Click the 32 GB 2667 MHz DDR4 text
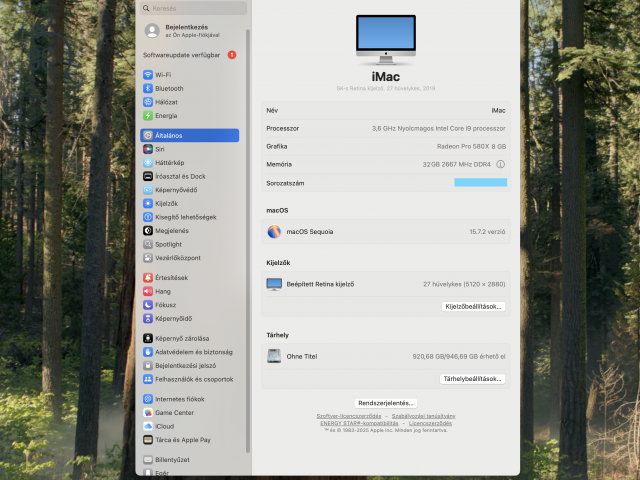 pyautogui.click(x=456, y=164)
